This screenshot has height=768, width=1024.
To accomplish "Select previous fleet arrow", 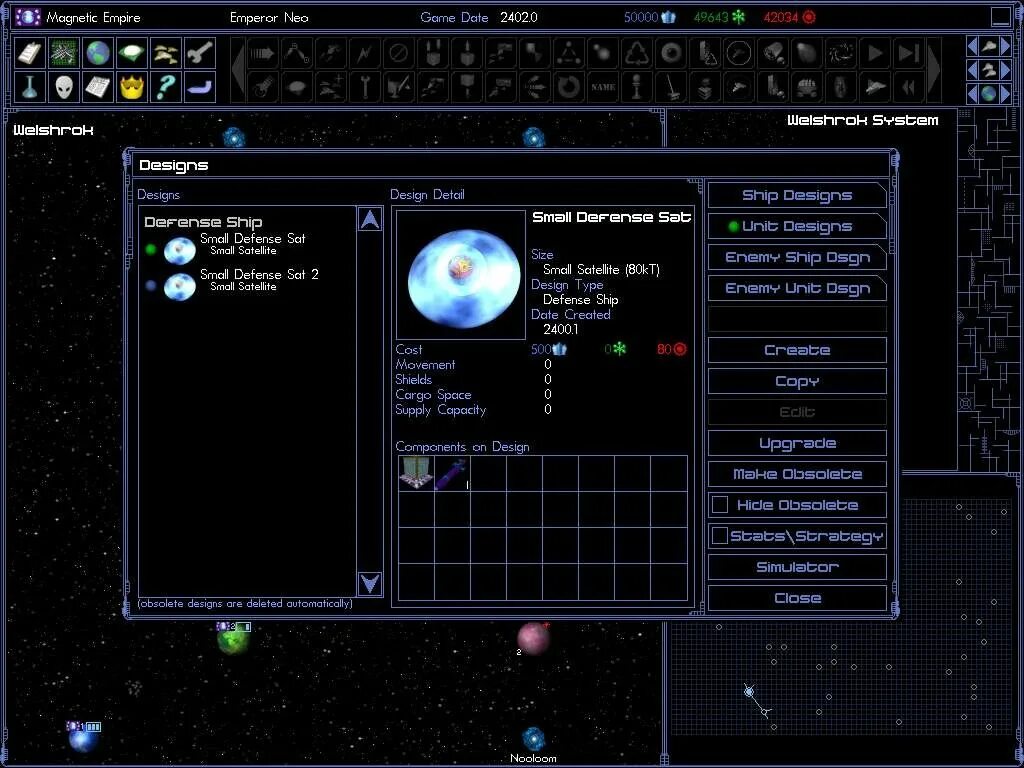I will point(972,70).
